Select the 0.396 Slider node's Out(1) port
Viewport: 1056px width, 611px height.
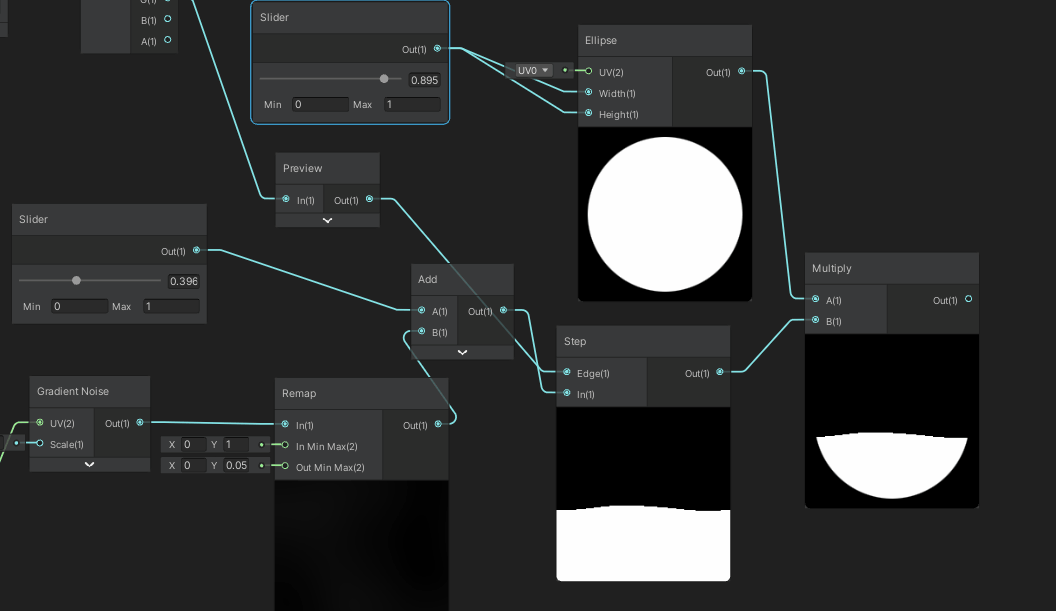[x=197, y=250]
